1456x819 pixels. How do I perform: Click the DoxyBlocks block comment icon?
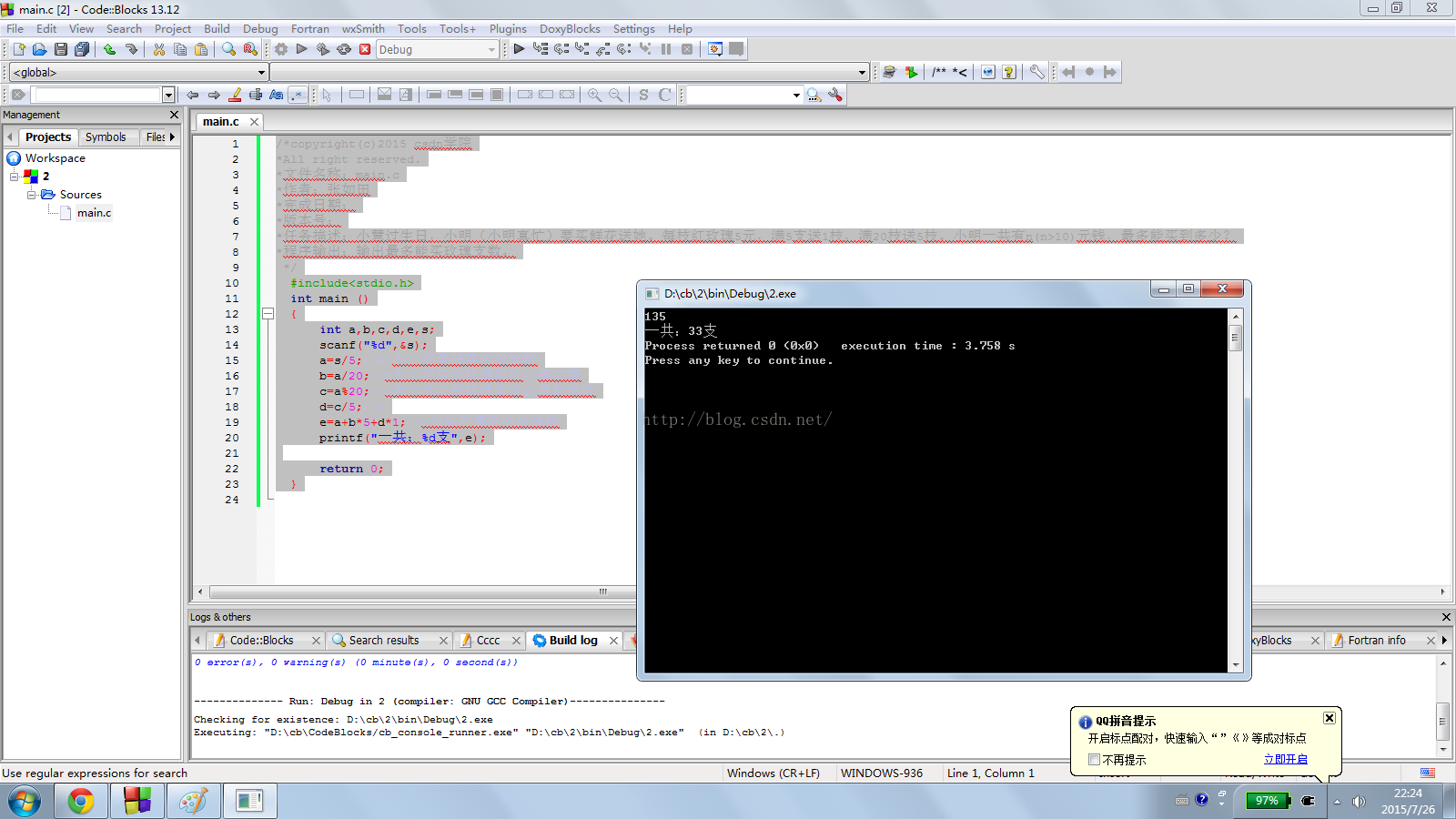tap(939, 72)
